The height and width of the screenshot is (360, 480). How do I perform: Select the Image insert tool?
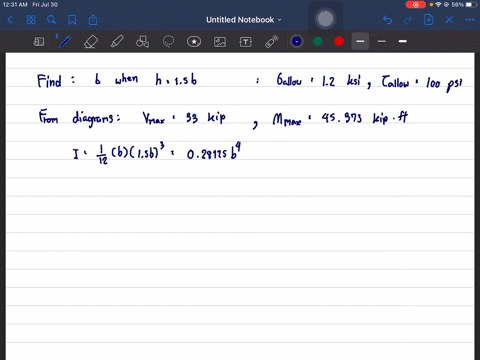pyautogui.click(x=220, y=42)
